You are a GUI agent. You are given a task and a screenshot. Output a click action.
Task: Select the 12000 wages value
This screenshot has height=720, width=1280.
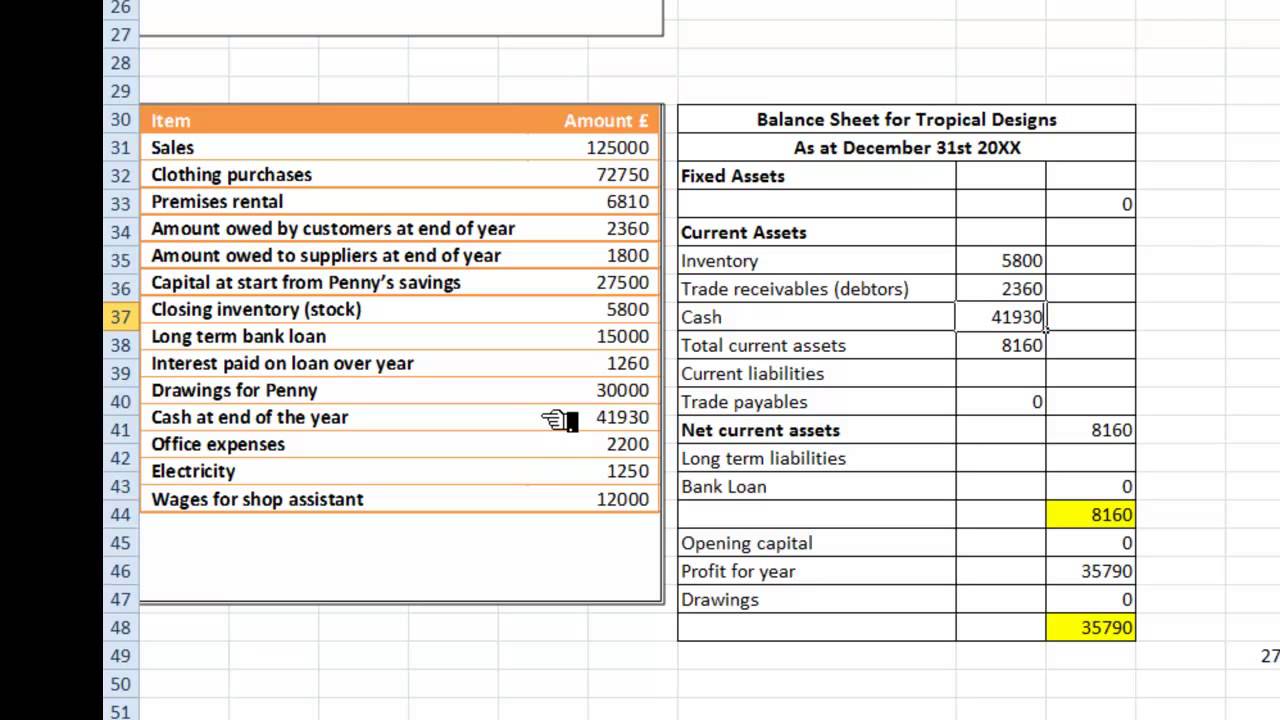click(622, 499)
